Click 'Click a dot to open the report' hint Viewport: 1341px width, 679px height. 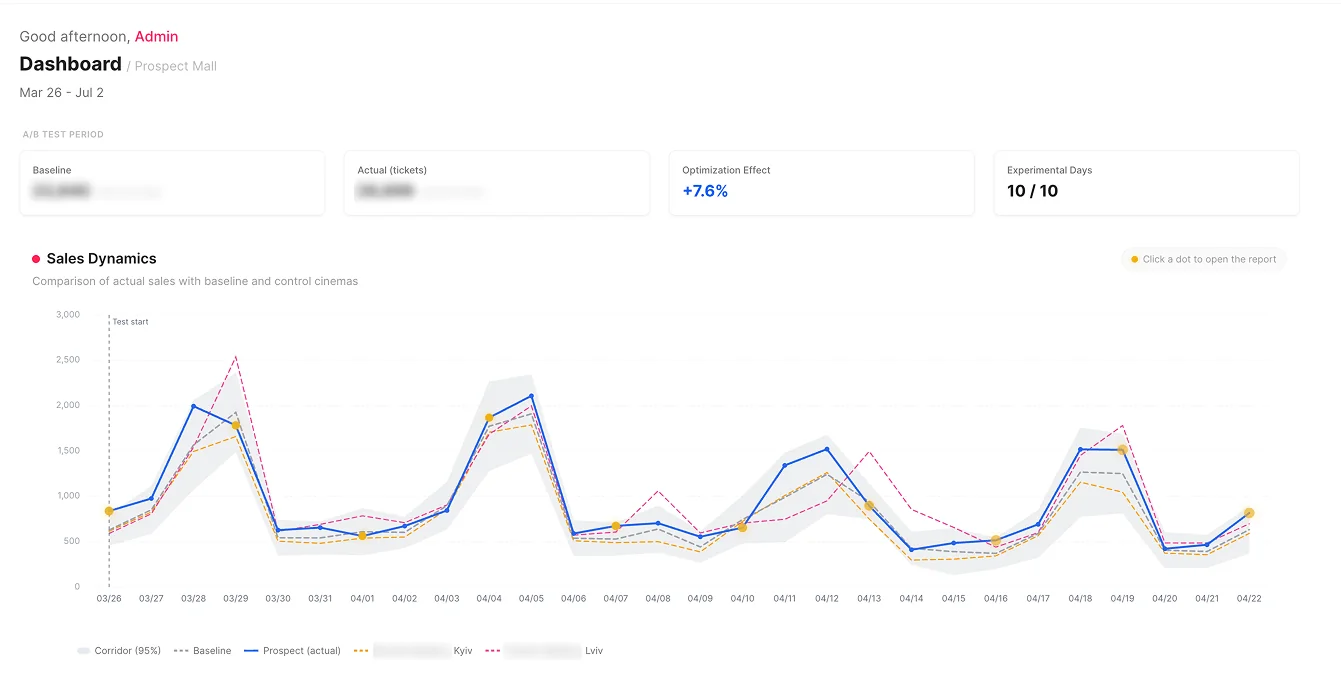1203,259
